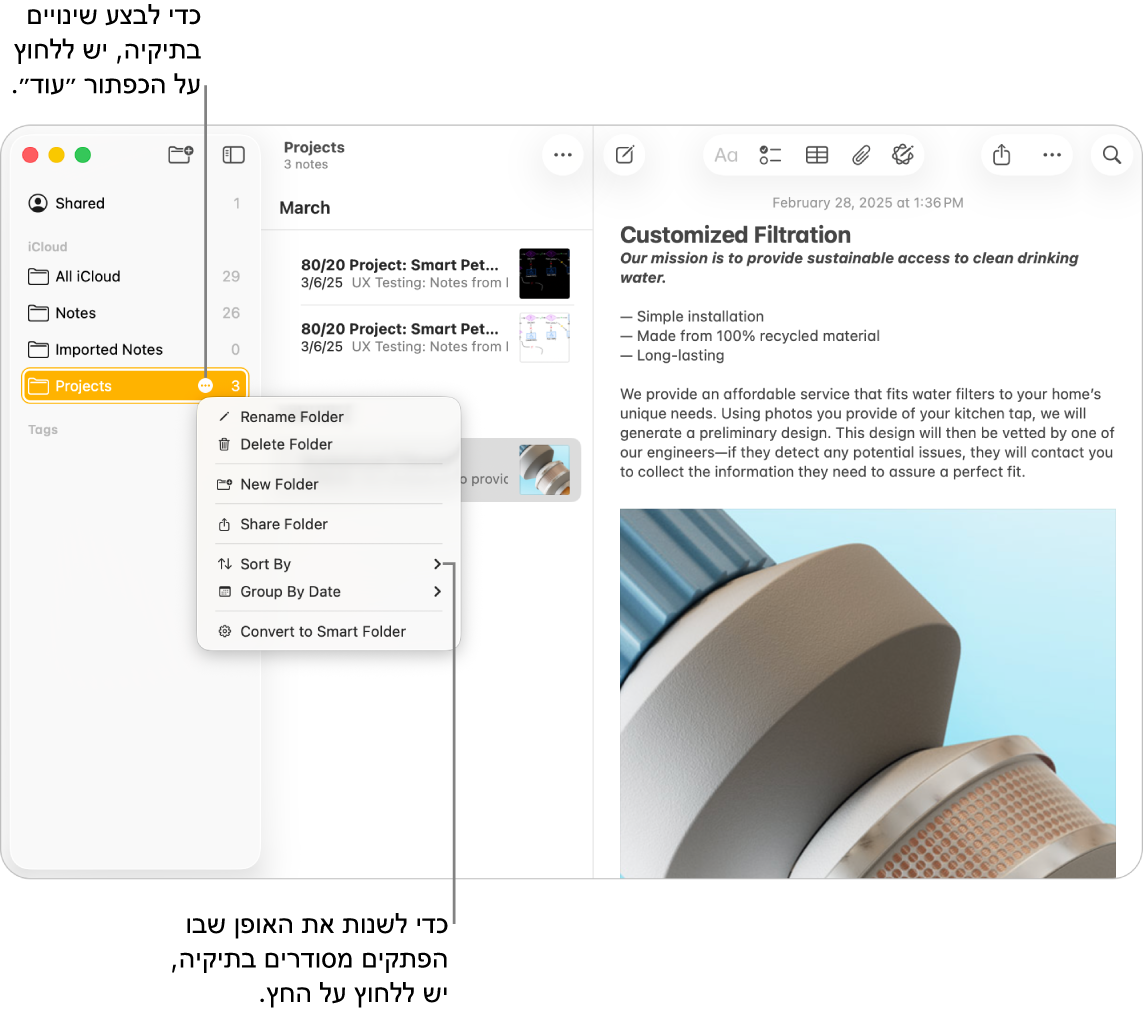Click the search magnifying glass
The width and height of the screenshot is (1146, 1011).
[x=1111, y=155]
